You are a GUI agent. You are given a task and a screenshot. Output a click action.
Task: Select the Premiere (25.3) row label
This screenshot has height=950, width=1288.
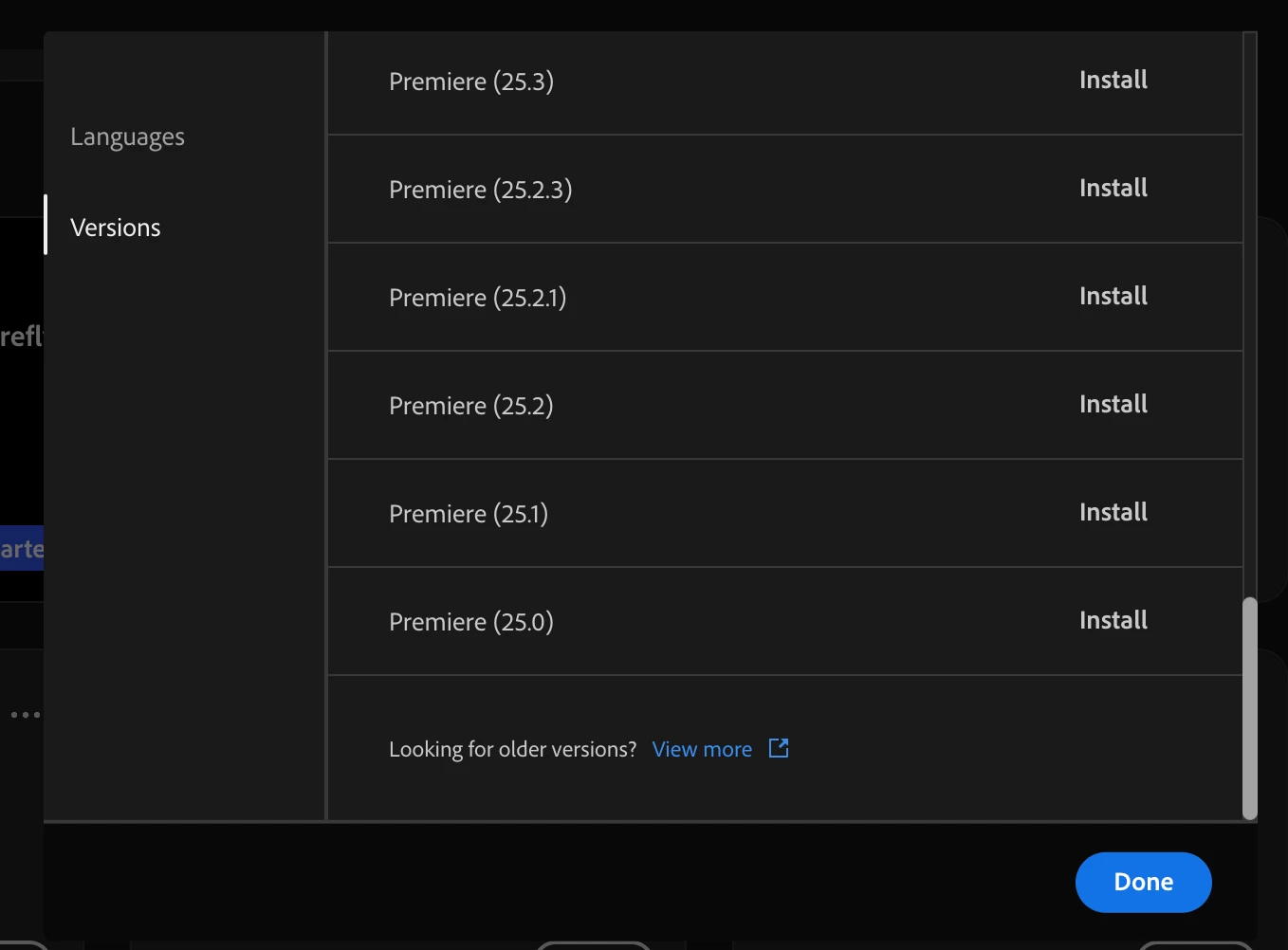pyautogui.click(x=471, y=82)
